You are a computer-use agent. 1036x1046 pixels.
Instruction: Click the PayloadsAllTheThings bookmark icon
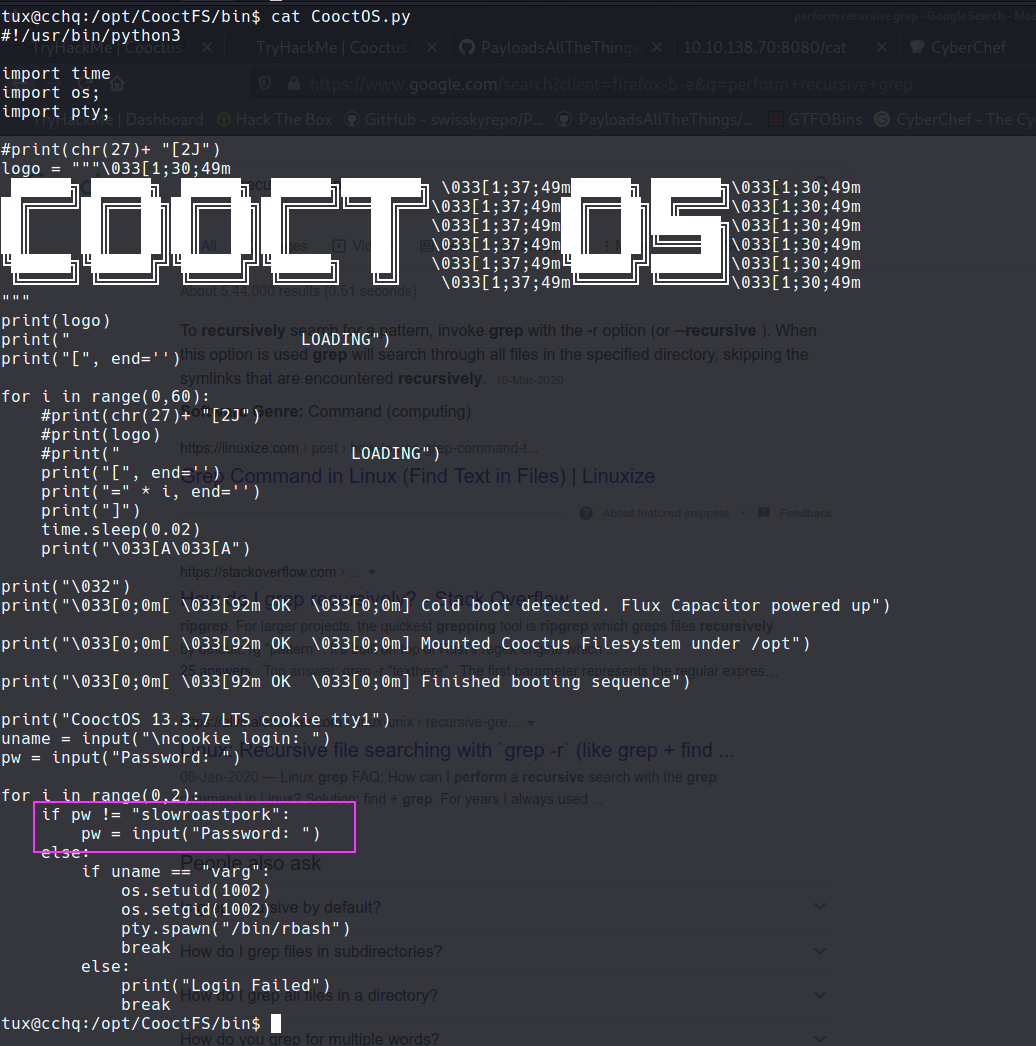point(563,119)
